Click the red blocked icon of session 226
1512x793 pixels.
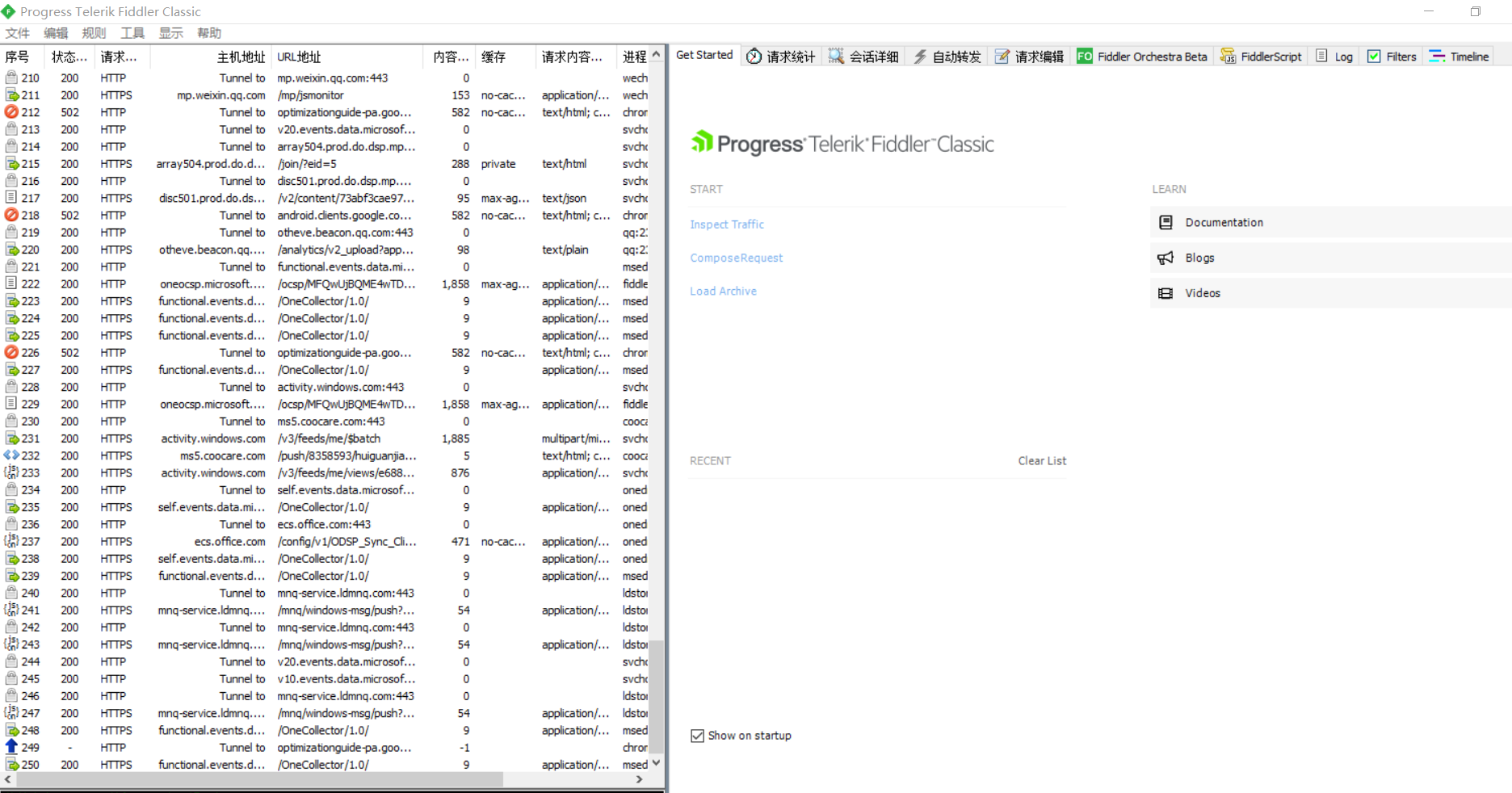pos(11,352)
